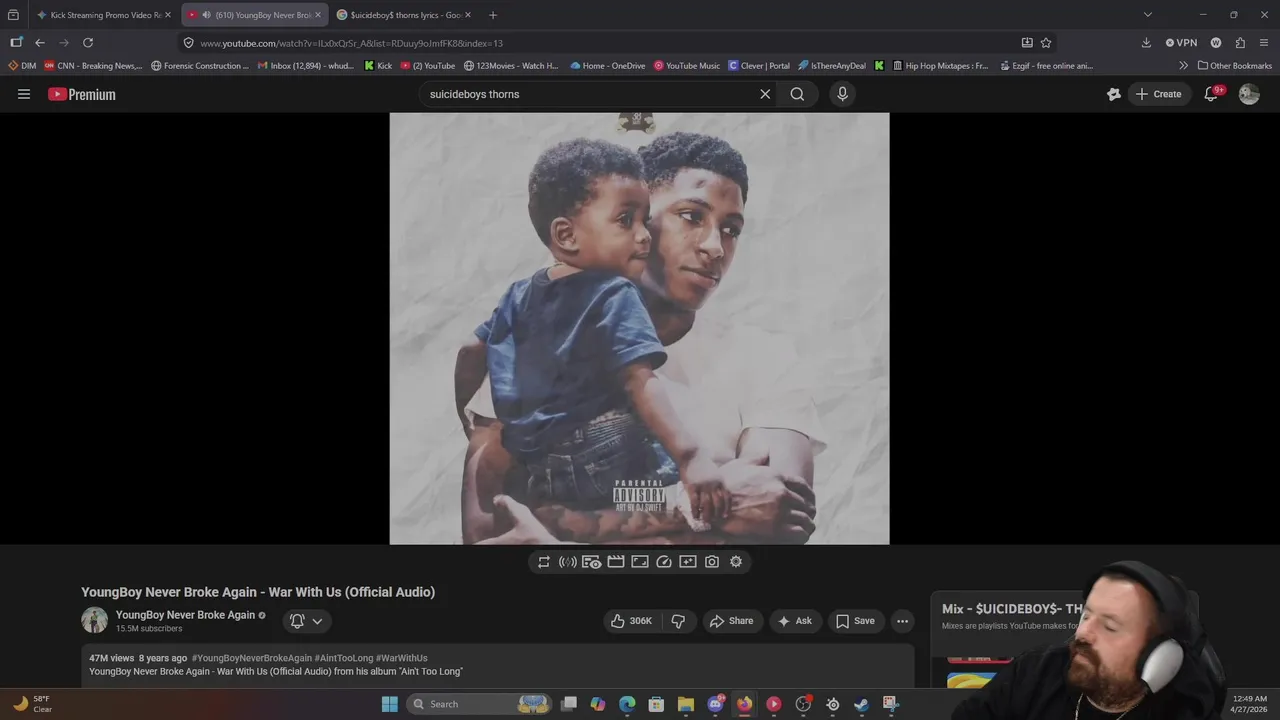Toggle the video filters sparkle icon
The width and height of the screenshot is (1280, 720).
pyautogui.click(x=688, y=562)
